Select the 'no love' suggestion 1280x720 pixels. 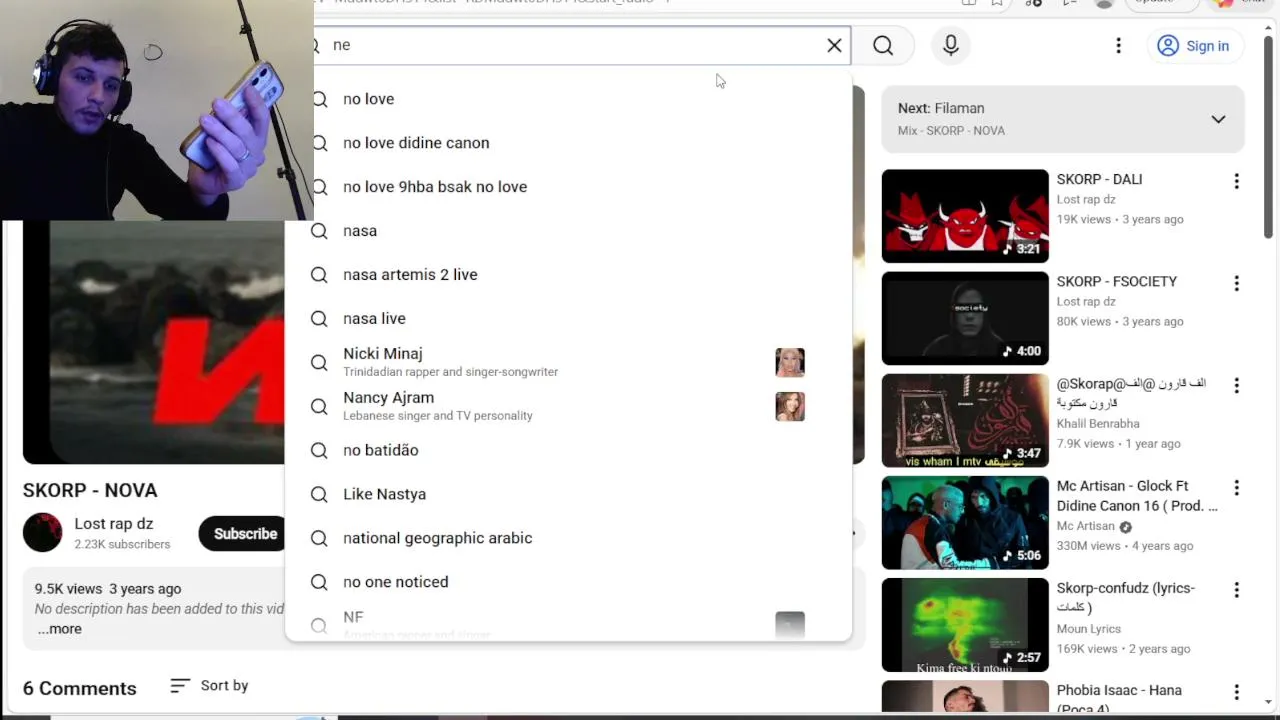coord(568,99)
